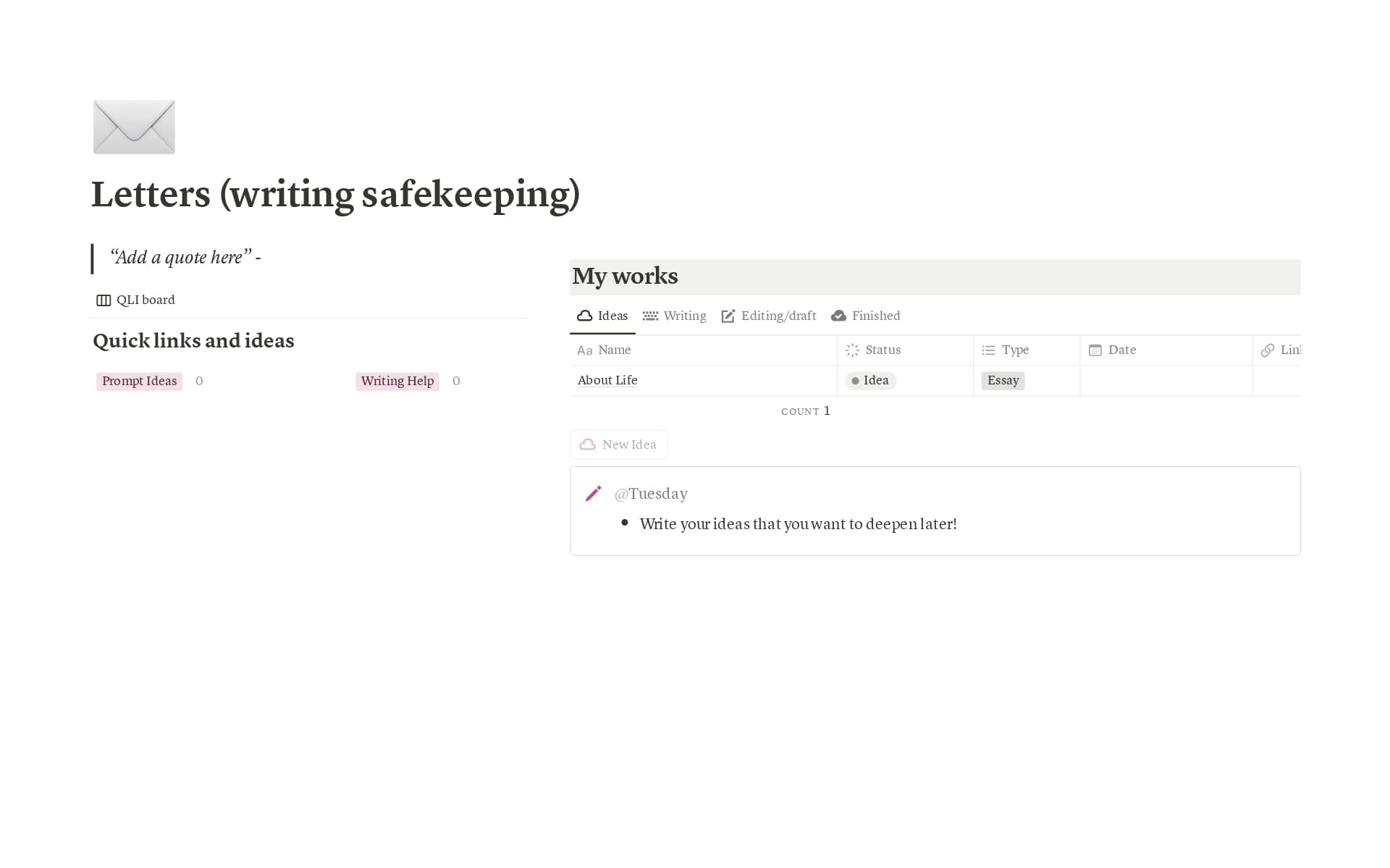
Task: Click the @Tuesday mention
Action: click(x=651, y=493)
